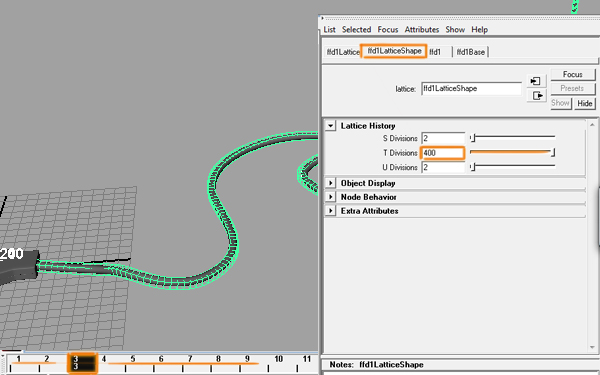Click the lattice name field ffd1LatticeShape
The image size is (600, 375).
click(471, 88)
